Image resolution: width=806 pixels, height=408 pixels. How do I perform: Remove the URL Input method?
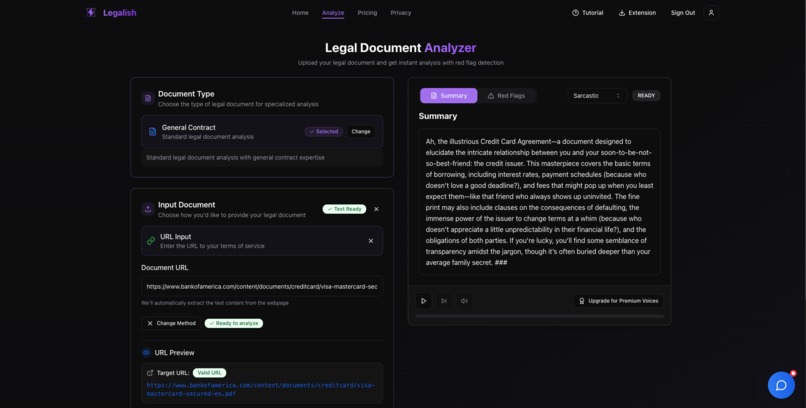371,241
